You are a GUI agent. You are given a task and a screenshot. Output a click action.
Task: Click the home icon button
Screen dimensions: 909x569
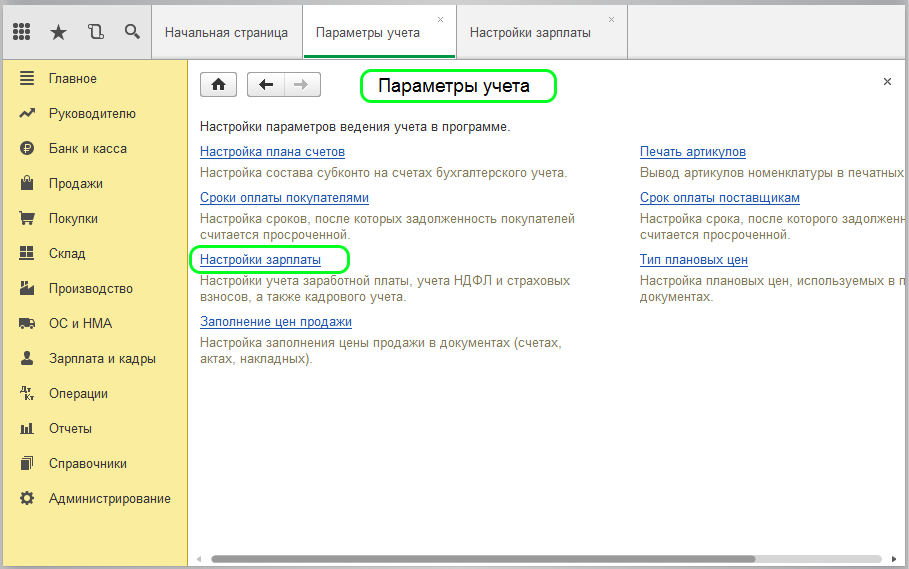(218, 85)
